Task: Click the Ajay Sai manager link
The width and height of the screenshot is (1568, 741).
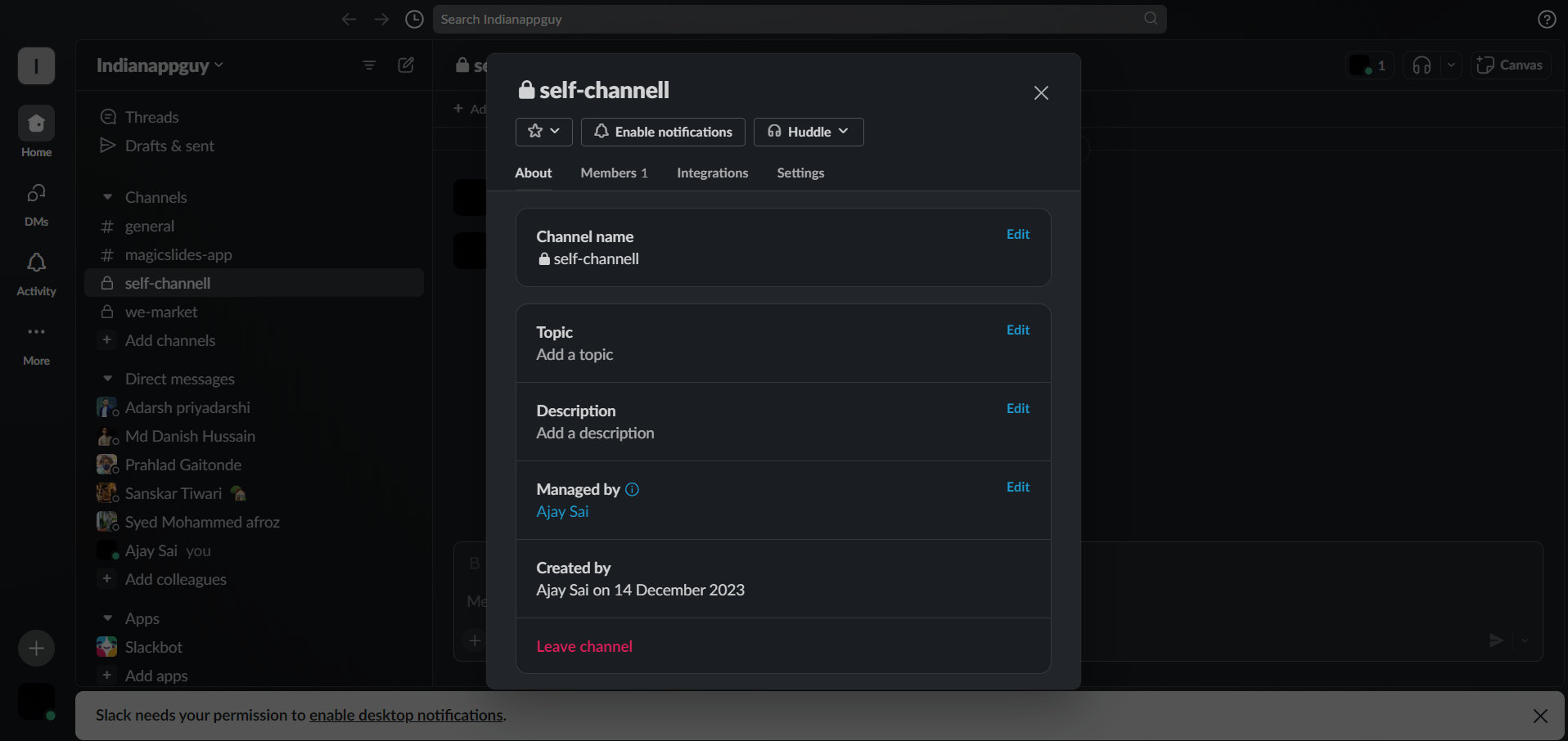Action: click(x=562, y=511)
